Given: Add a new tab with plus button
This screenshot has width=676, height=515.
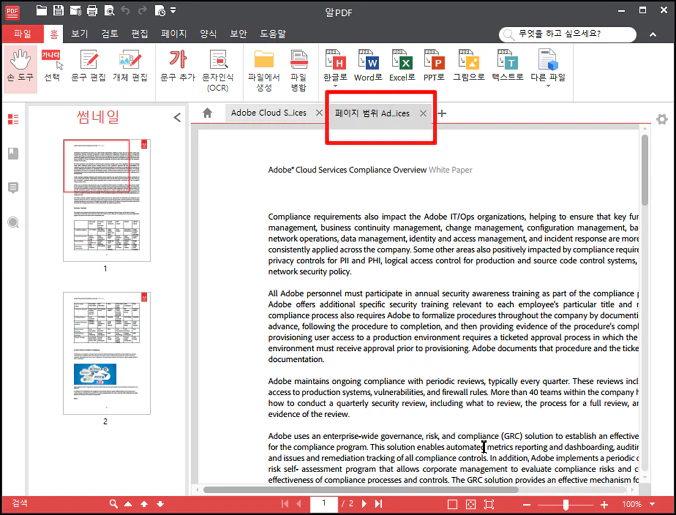Looking at the screenshot, I should pyautogui.click(x=442, y=113).
